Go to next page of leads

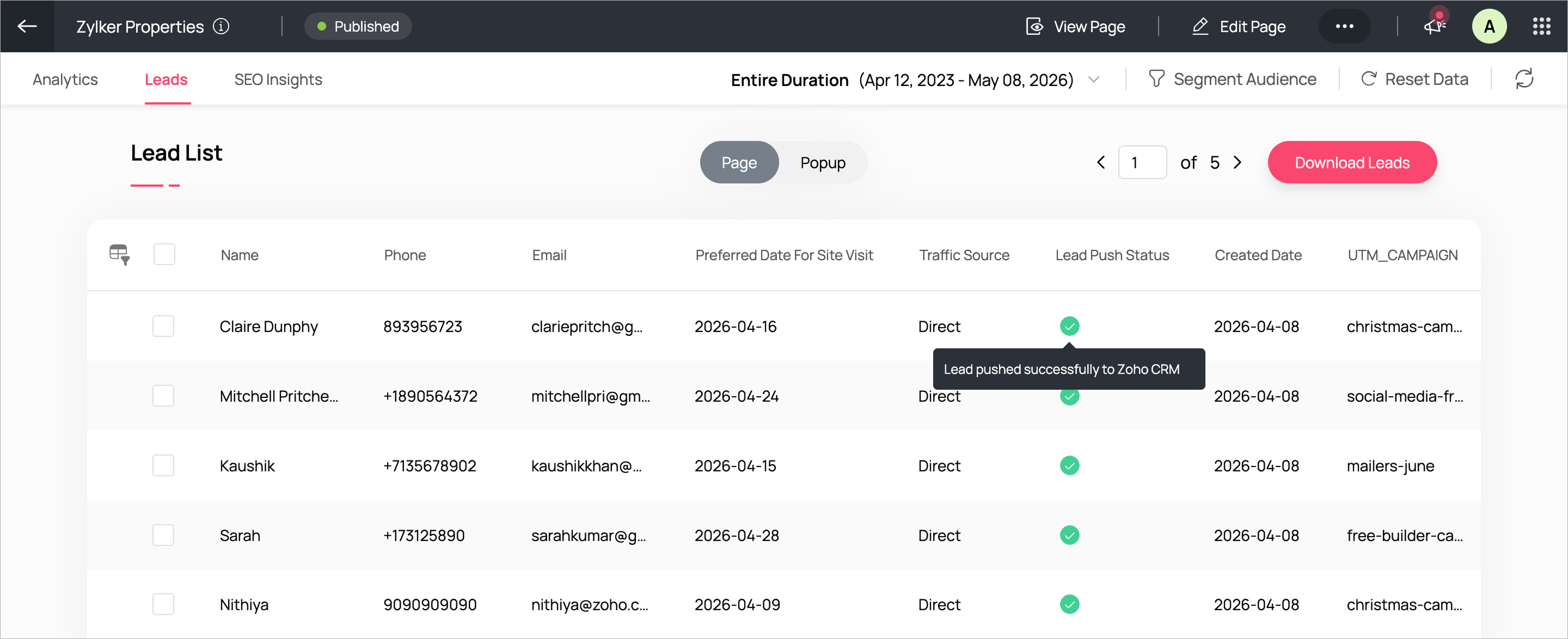(1237, 163)
